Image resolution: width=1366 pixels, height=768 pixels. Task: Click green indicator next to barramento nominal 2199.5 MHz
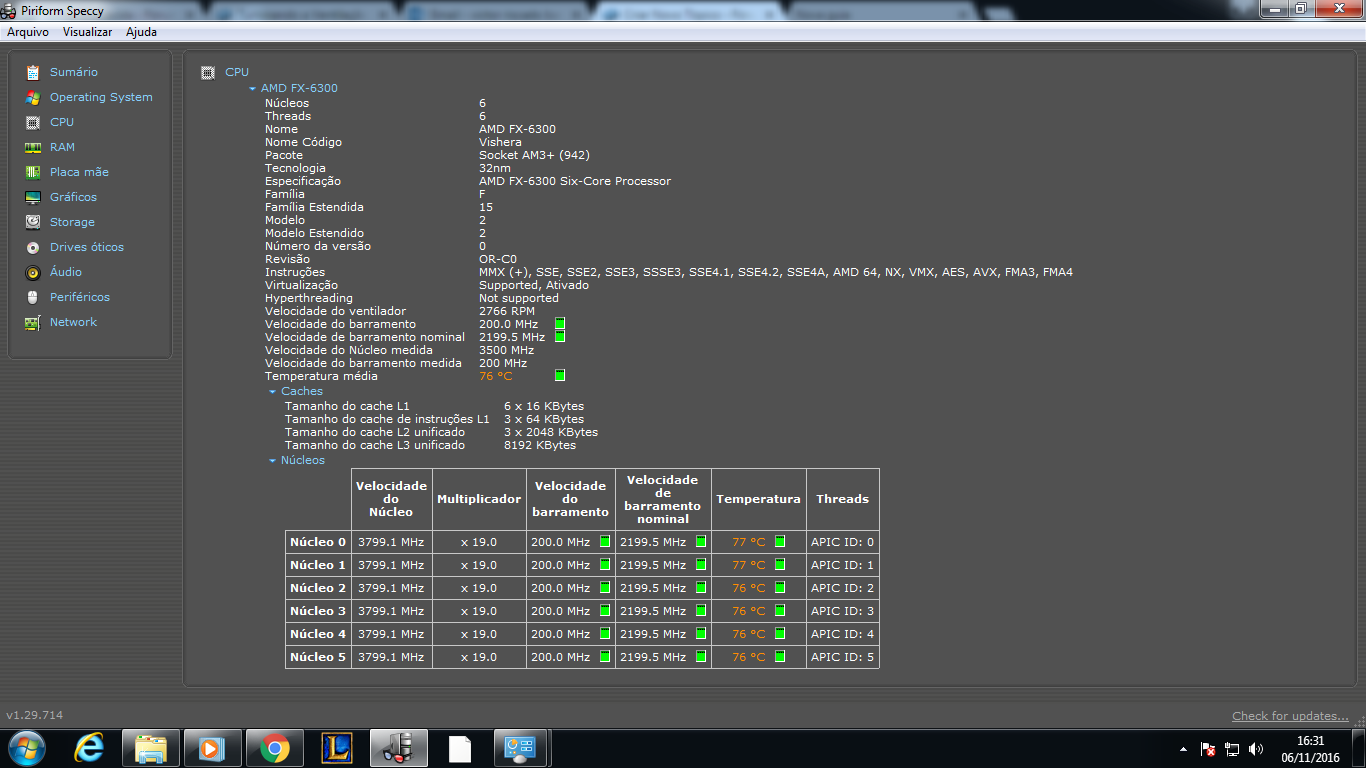tap(560, 337)
